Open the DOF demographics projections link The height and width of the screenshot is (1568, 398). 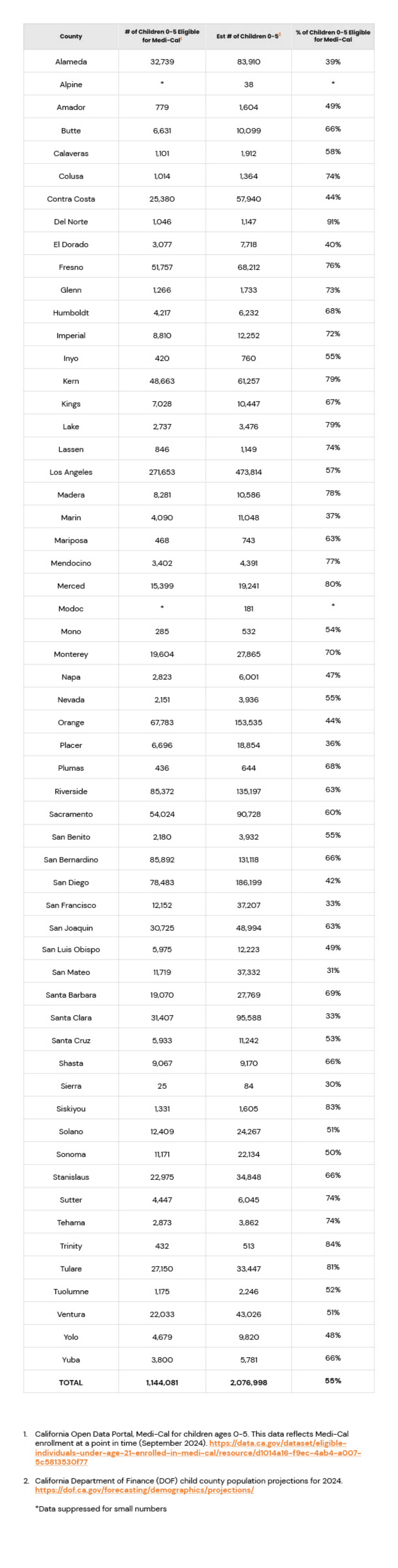point(144,1490)
